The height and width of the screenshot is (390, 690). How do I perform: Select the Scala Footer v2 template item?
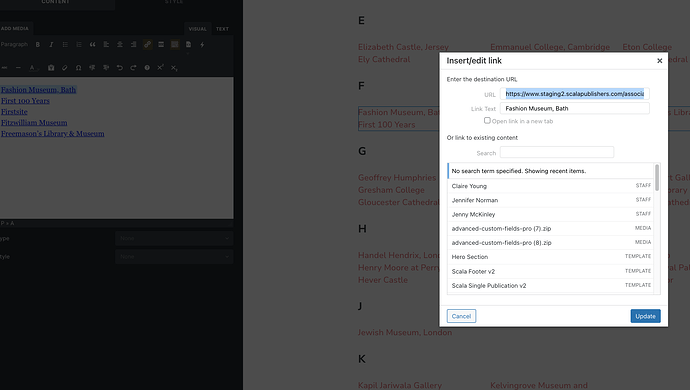click(551, 271)
